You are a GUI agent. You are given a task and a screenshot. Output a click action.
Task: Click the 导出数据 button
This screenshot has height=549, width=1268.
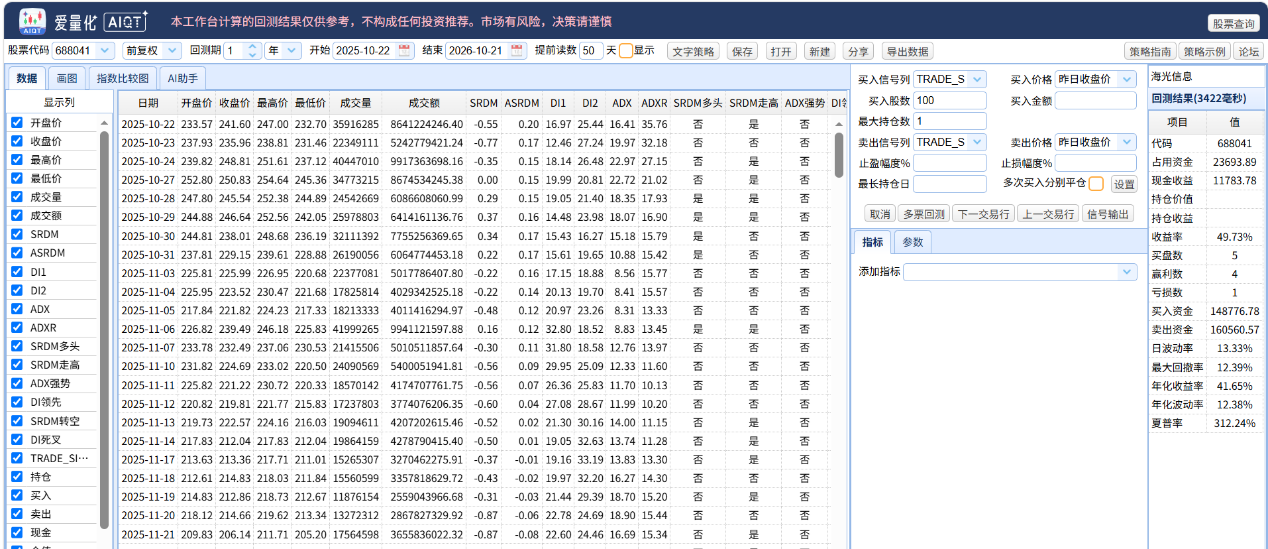(907, 51)
